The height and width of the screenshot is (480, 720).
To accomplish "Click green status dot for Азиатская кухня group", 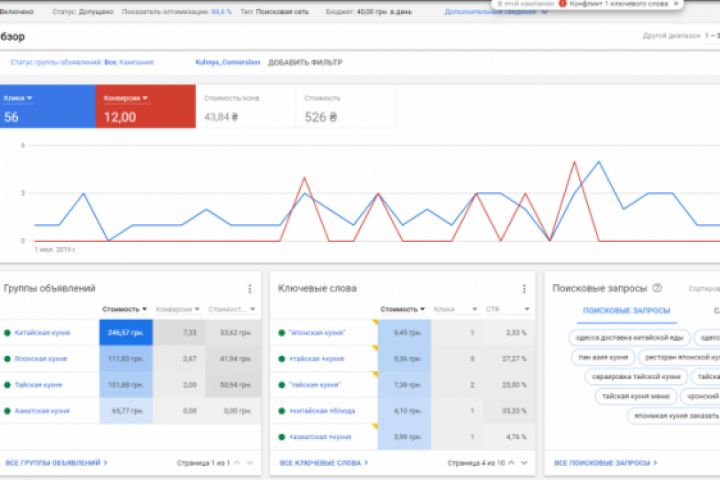I will (x=7, y=411).
